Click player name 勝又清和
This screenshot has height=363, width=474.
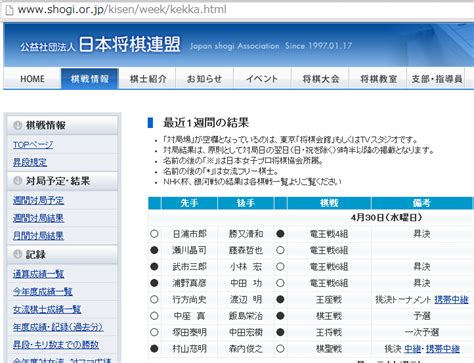(246, 234)
